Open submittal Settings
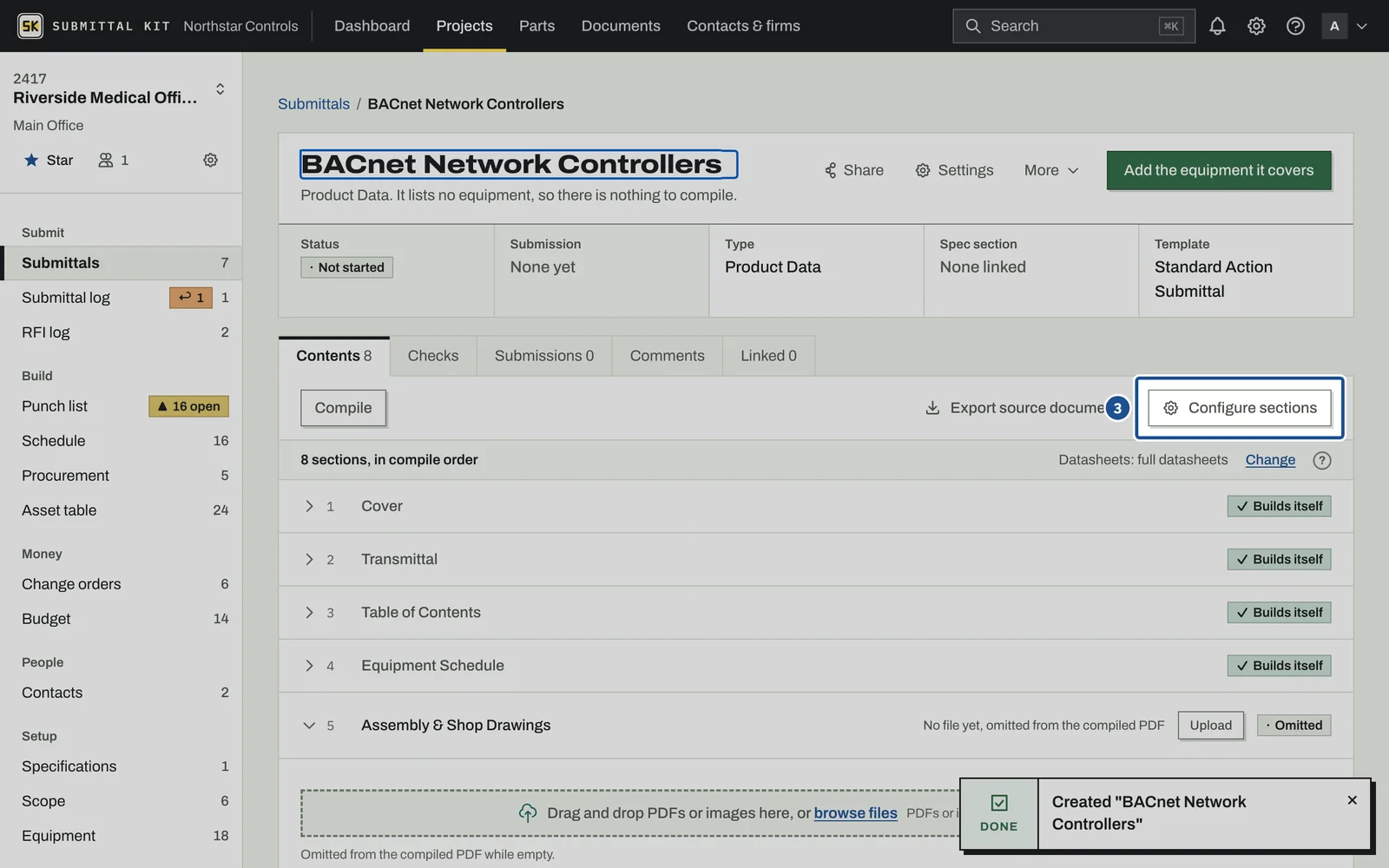This screenshot has width=1389, height=868. pyautogui.click(x=954, y=170)
